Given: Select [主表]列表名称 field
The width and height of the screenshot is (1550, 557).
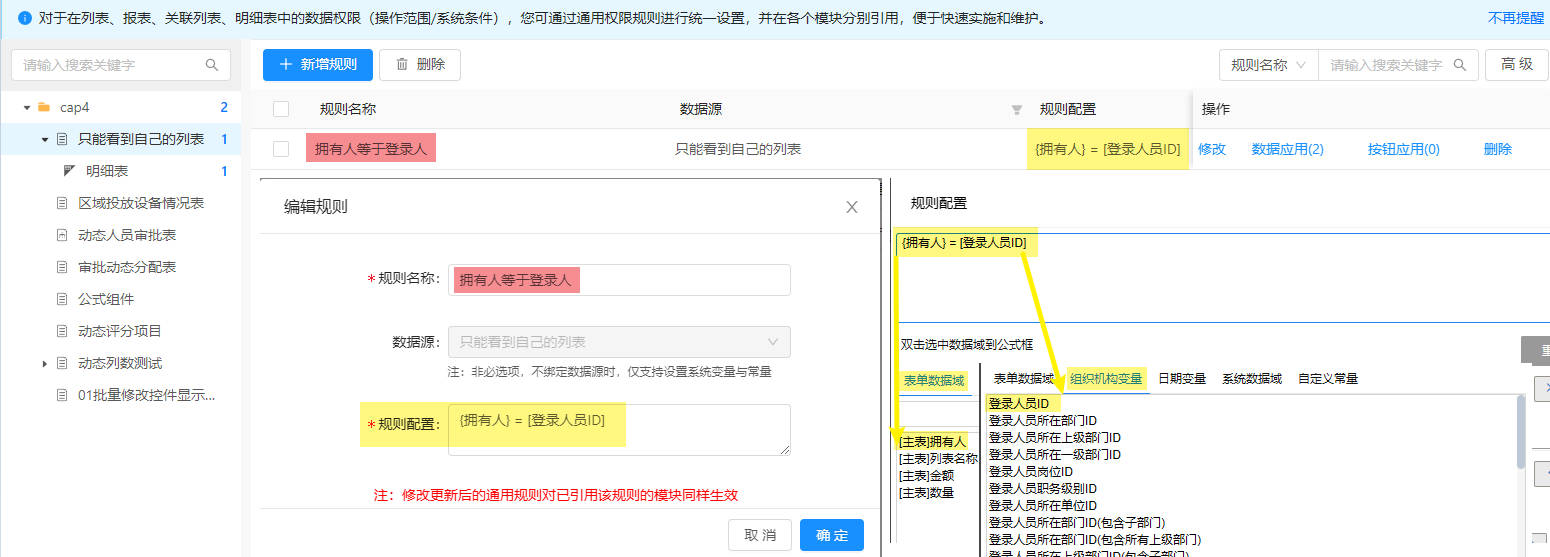Looking at the screenshot, I should point(938,458).
